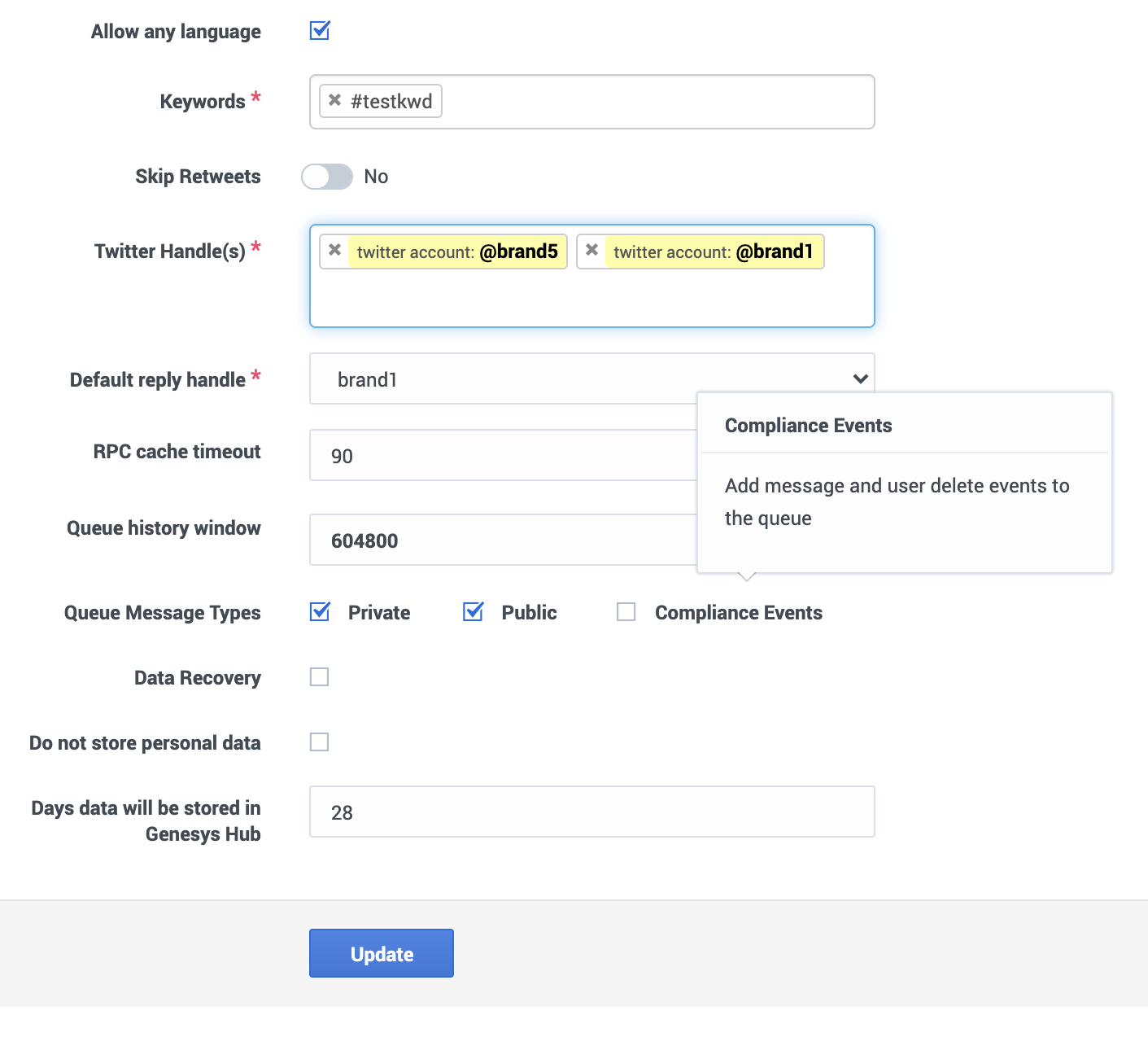1148x1037 pixels.
Task: Click the Twitter Handle(s) input area
Action: point(591,299)
